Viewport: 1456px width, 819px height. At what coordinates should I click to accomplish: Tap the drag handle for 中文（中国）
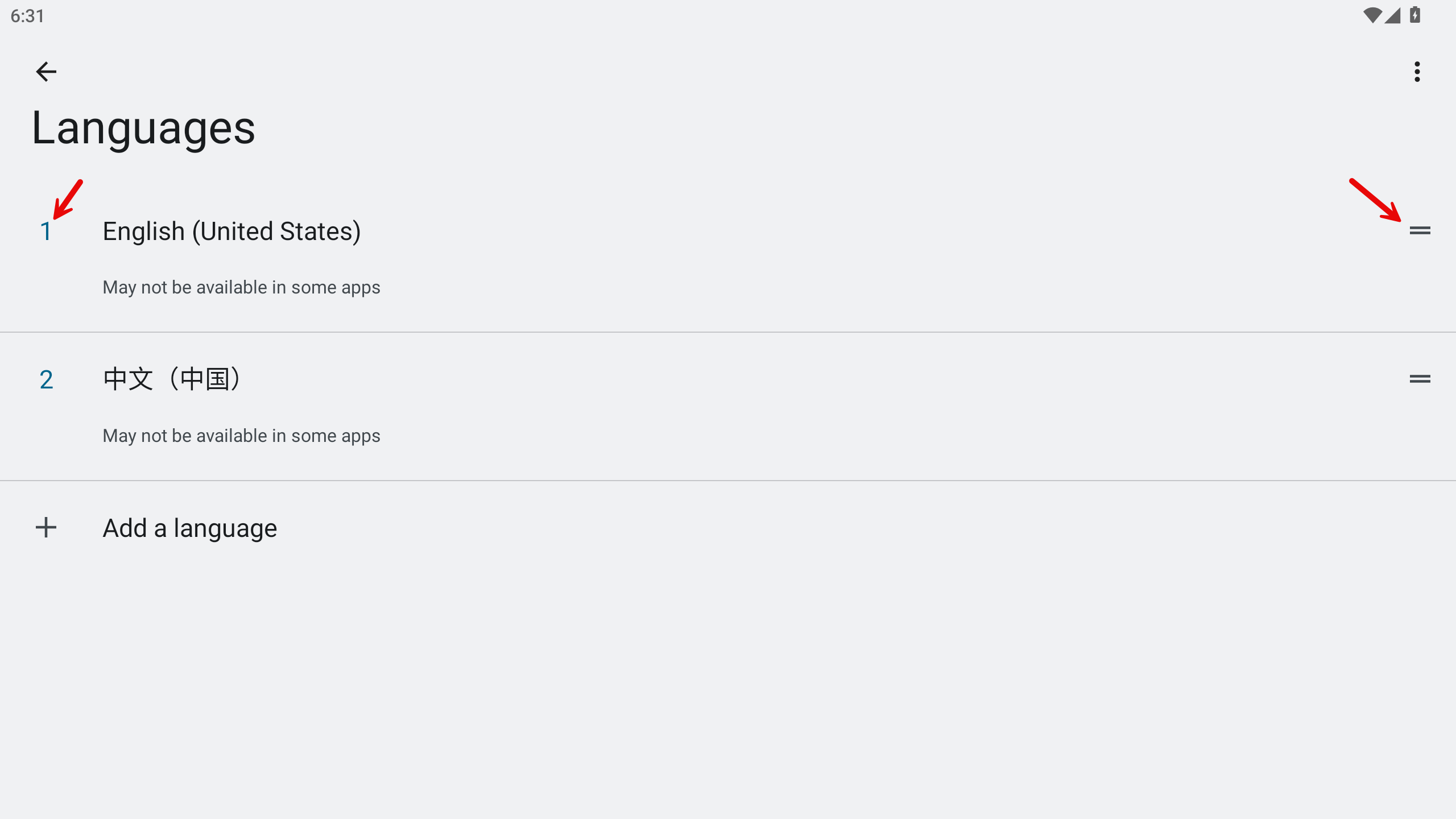click(x=1420, y=379)
